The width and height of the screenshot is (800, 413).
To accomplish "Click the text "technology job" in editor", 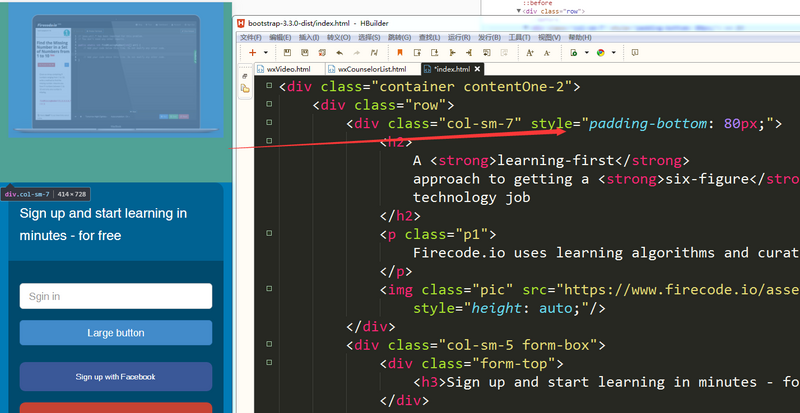I will (x=471, y=197).
